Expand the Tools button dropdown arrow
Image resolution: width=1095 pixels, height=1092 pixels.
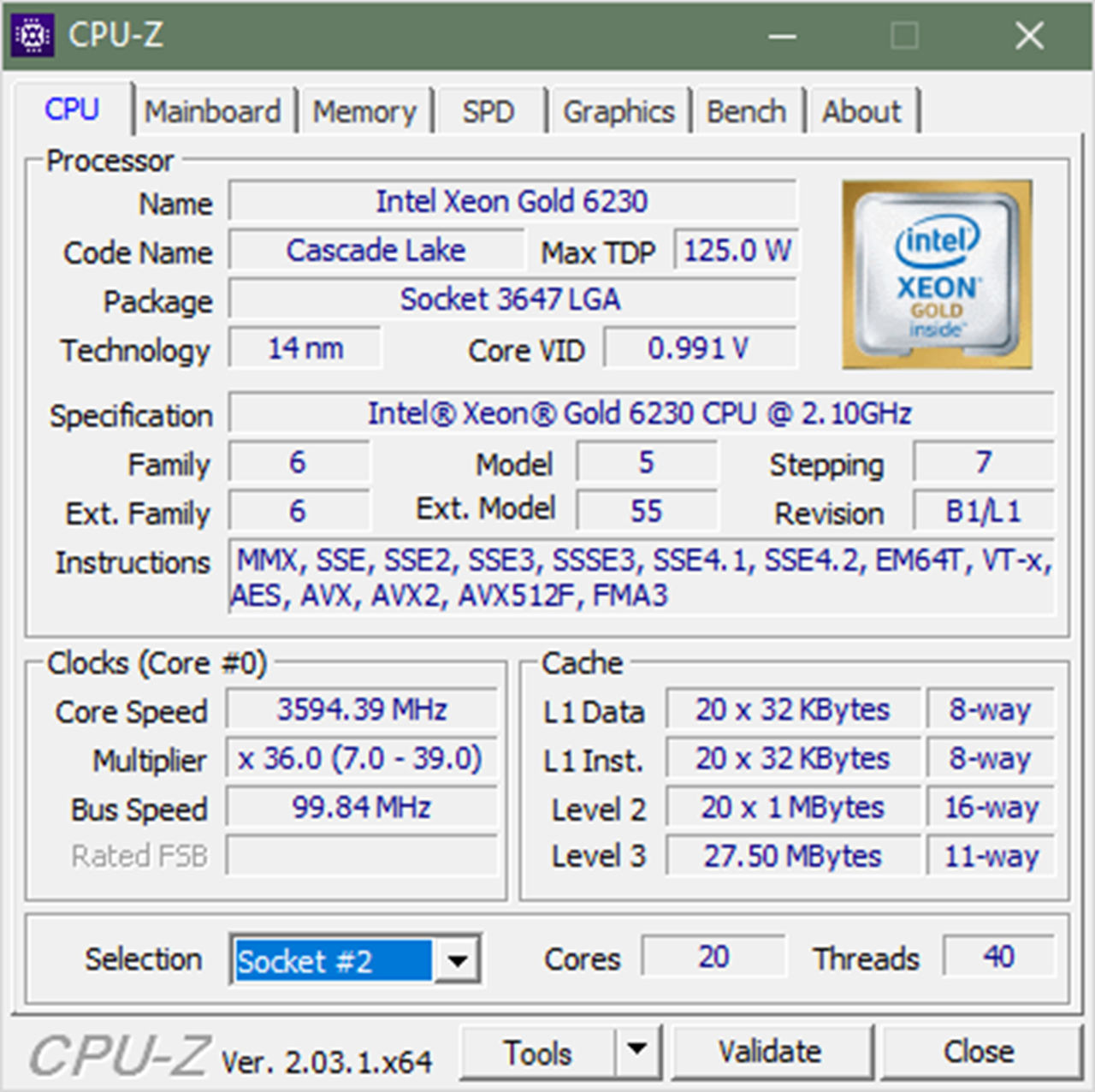[x=637, y=1051]
